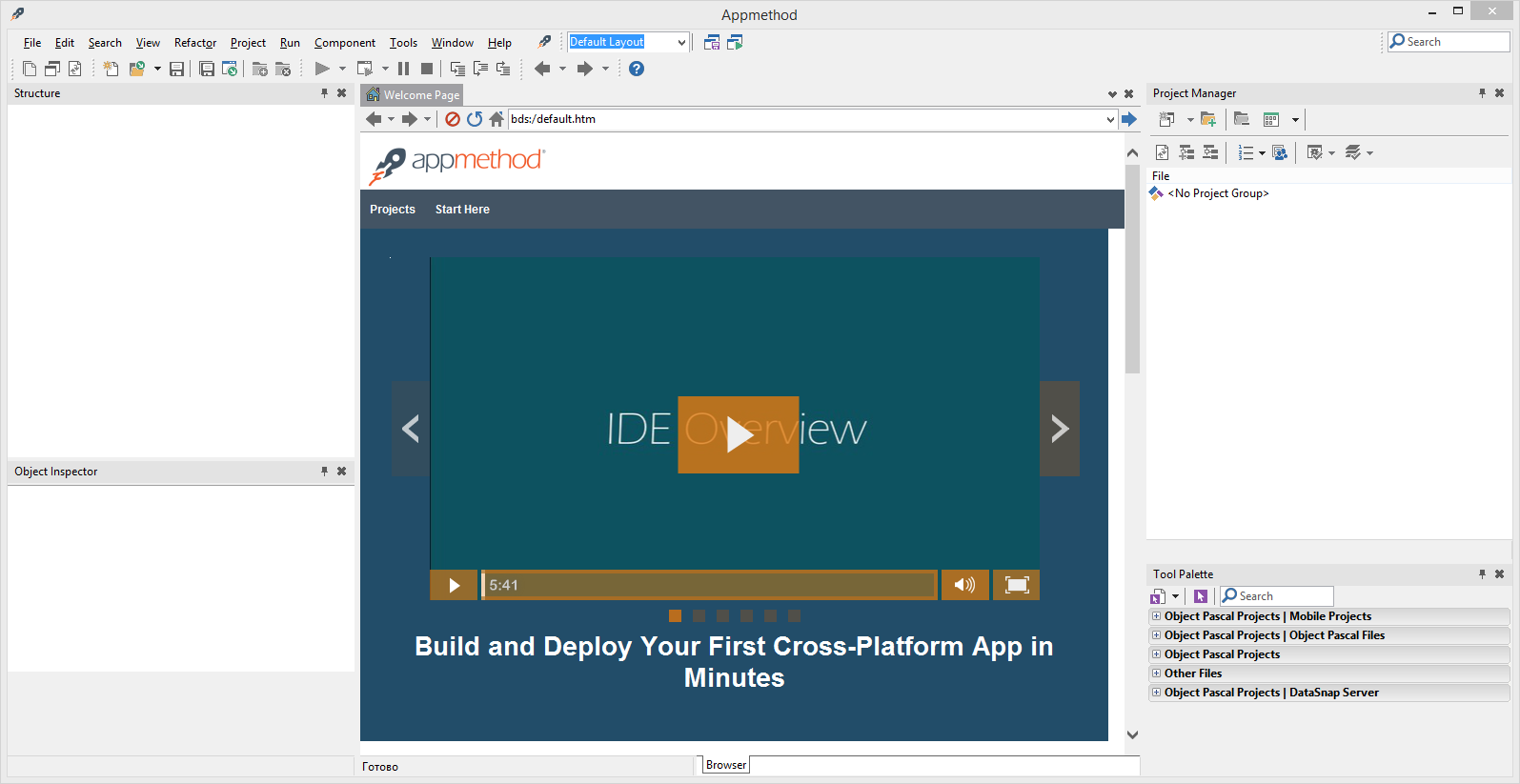Expand the Other Files category
1520x784 pixels.
pyautogui.click(x=1157, y=673)
